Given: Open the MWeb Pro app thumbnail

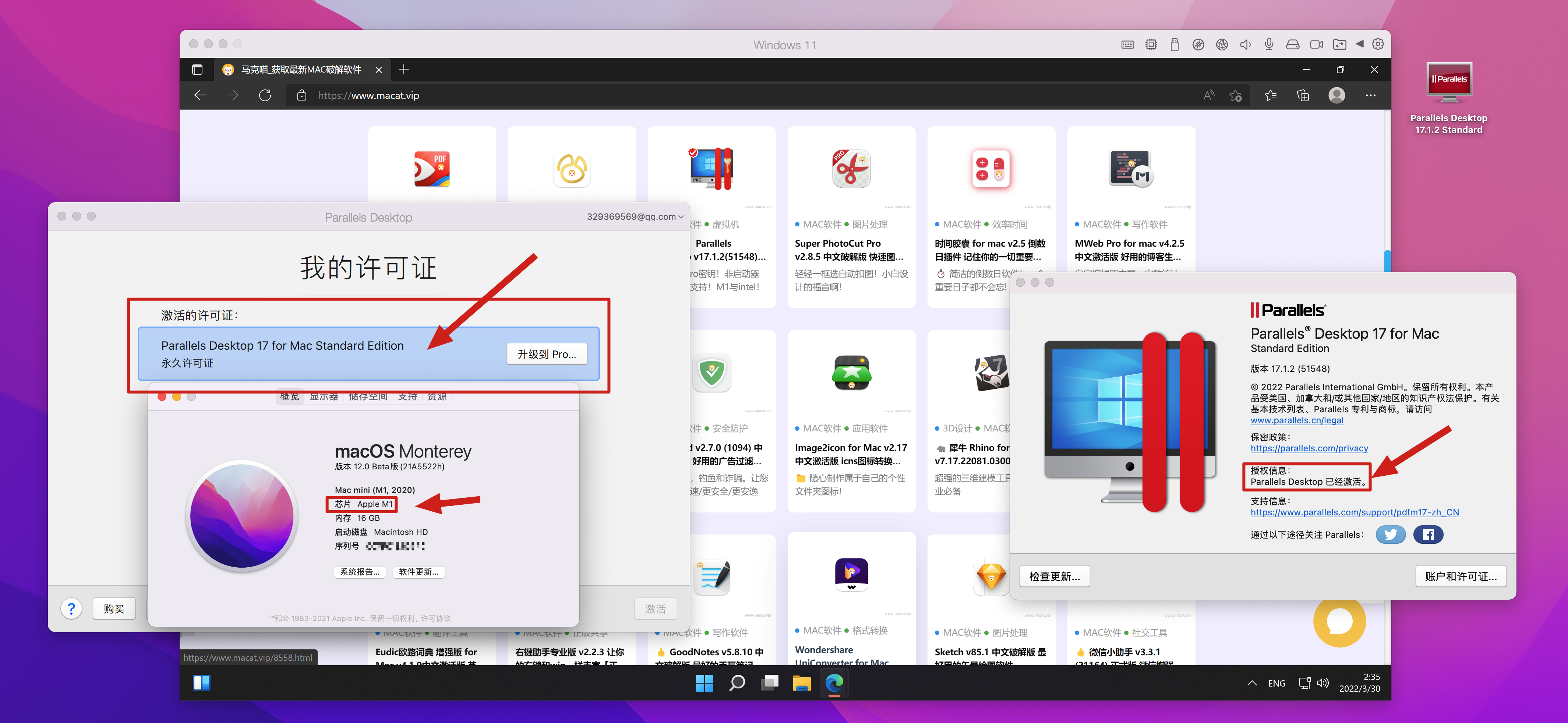Looking at the screenshot, I should (x=1131, y=169).
